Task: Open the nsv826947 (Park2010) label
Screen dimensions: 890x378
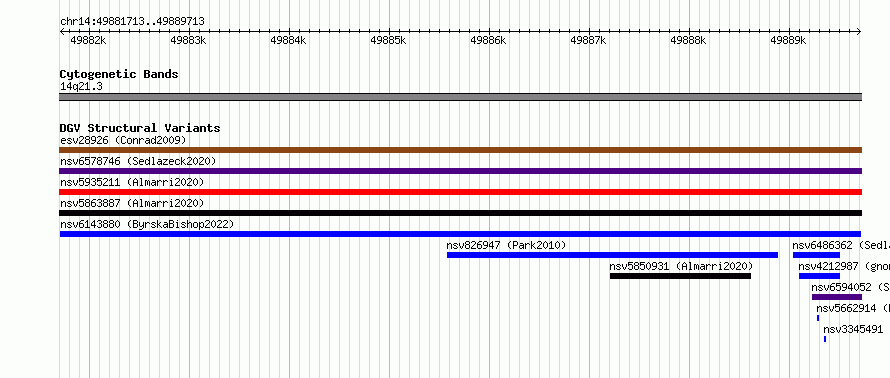Action: coord(506,245)
